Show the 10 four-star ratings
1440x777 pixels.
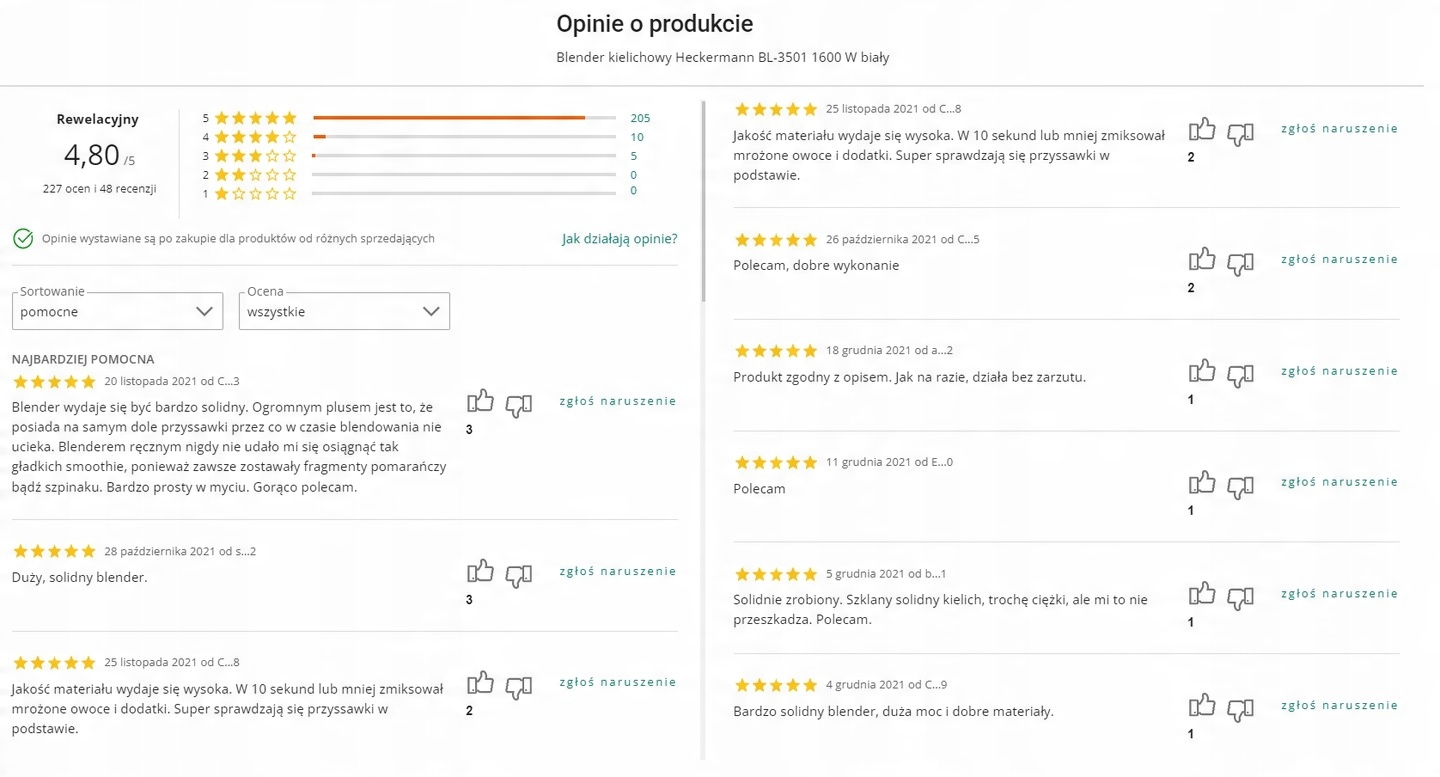pyautogui.click(x=637, y=137)
